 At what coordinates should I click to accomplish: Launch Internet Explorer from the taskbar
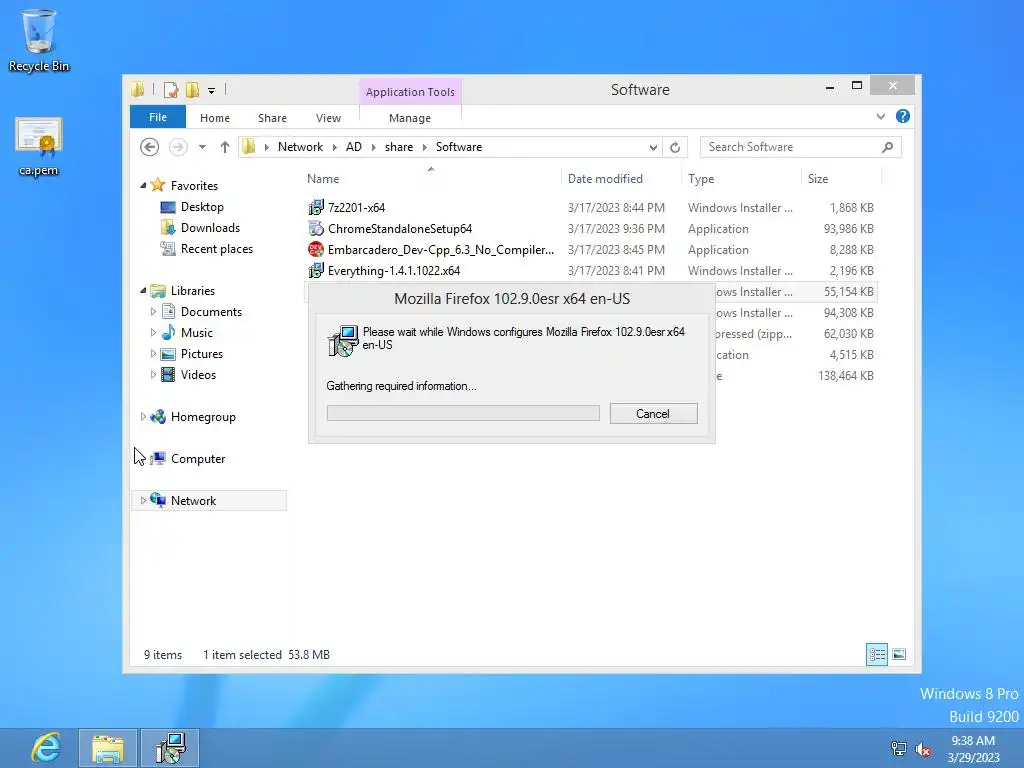pyautogui.click(x=46, y=748)
